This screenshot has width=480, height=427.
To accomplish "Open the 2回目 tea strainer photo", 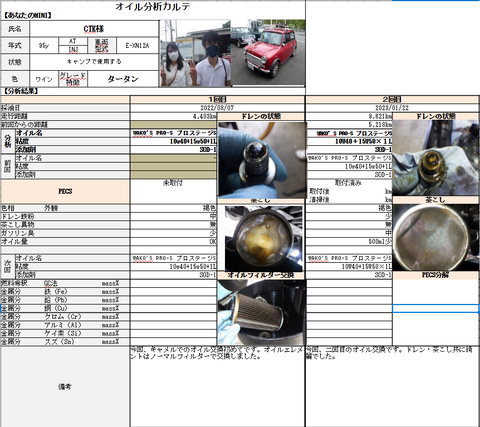I will 436,237.
